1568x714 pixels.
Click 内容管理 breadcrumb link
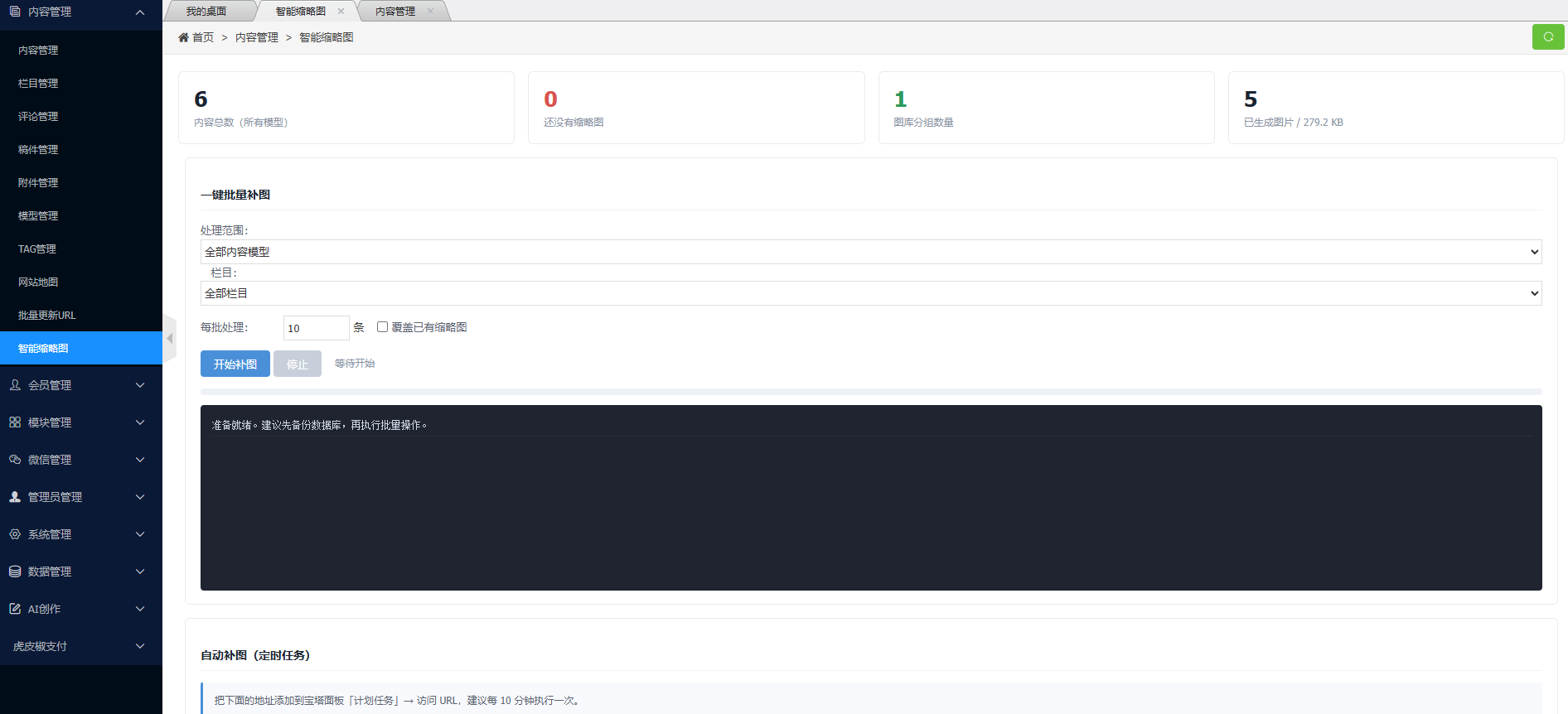pos(257,37)
